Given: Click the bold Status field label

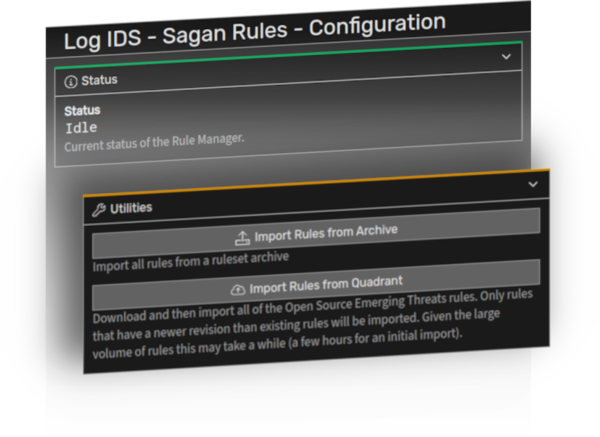Looking at the screenshot, I should click(82, 110).
